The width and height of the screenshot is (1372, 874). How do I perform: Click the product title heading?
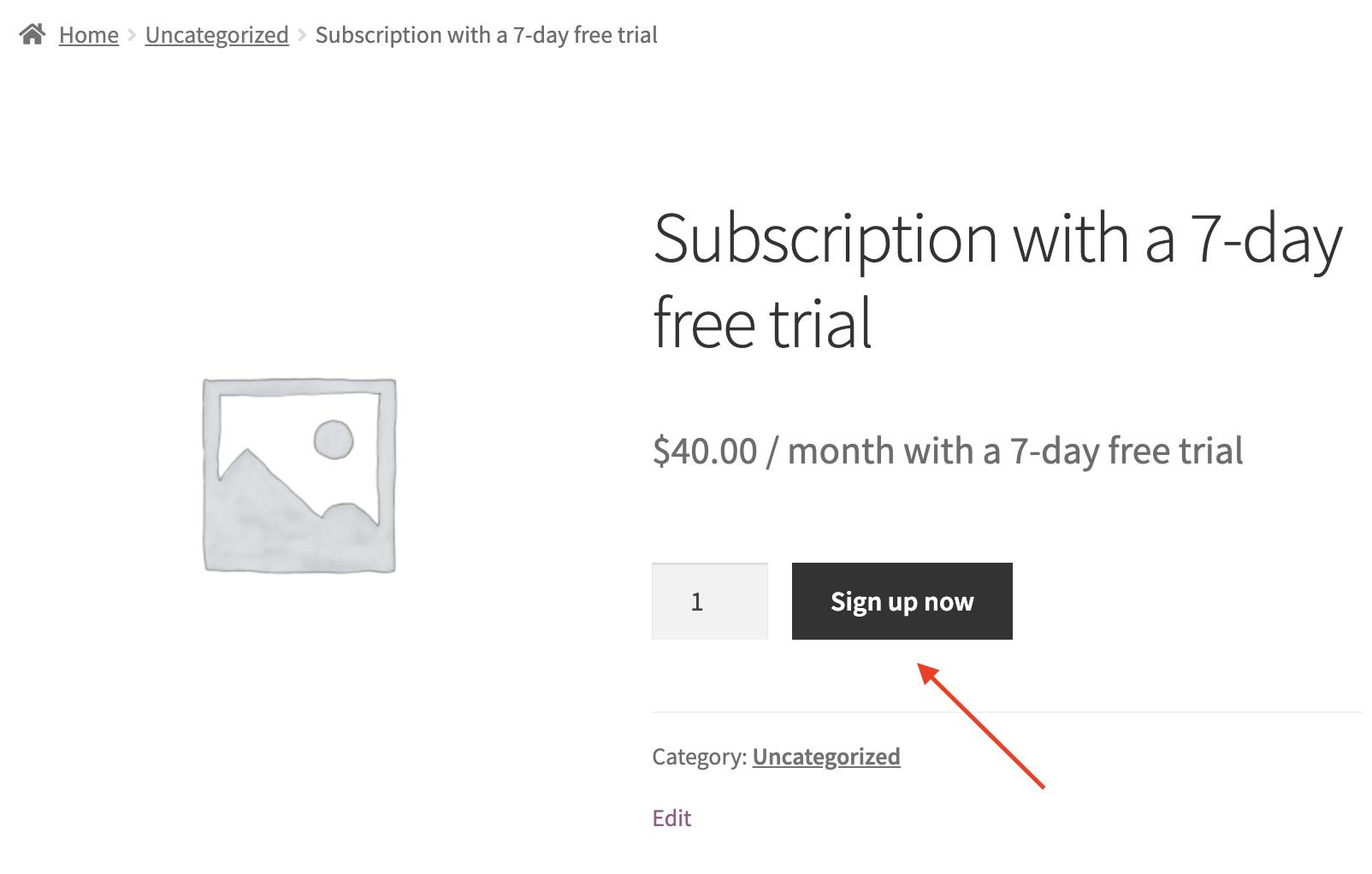997,281
